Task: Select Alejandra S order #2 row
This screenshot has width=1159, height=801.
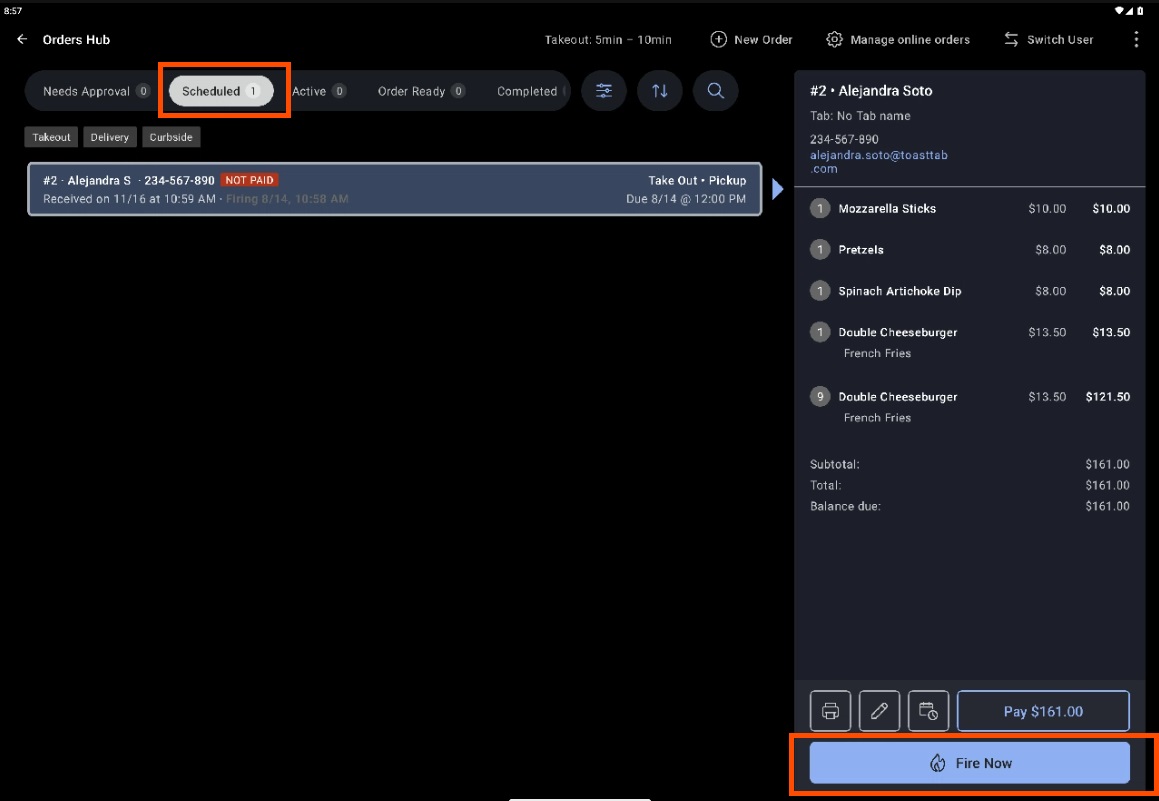Action: [x=394, y=189]
